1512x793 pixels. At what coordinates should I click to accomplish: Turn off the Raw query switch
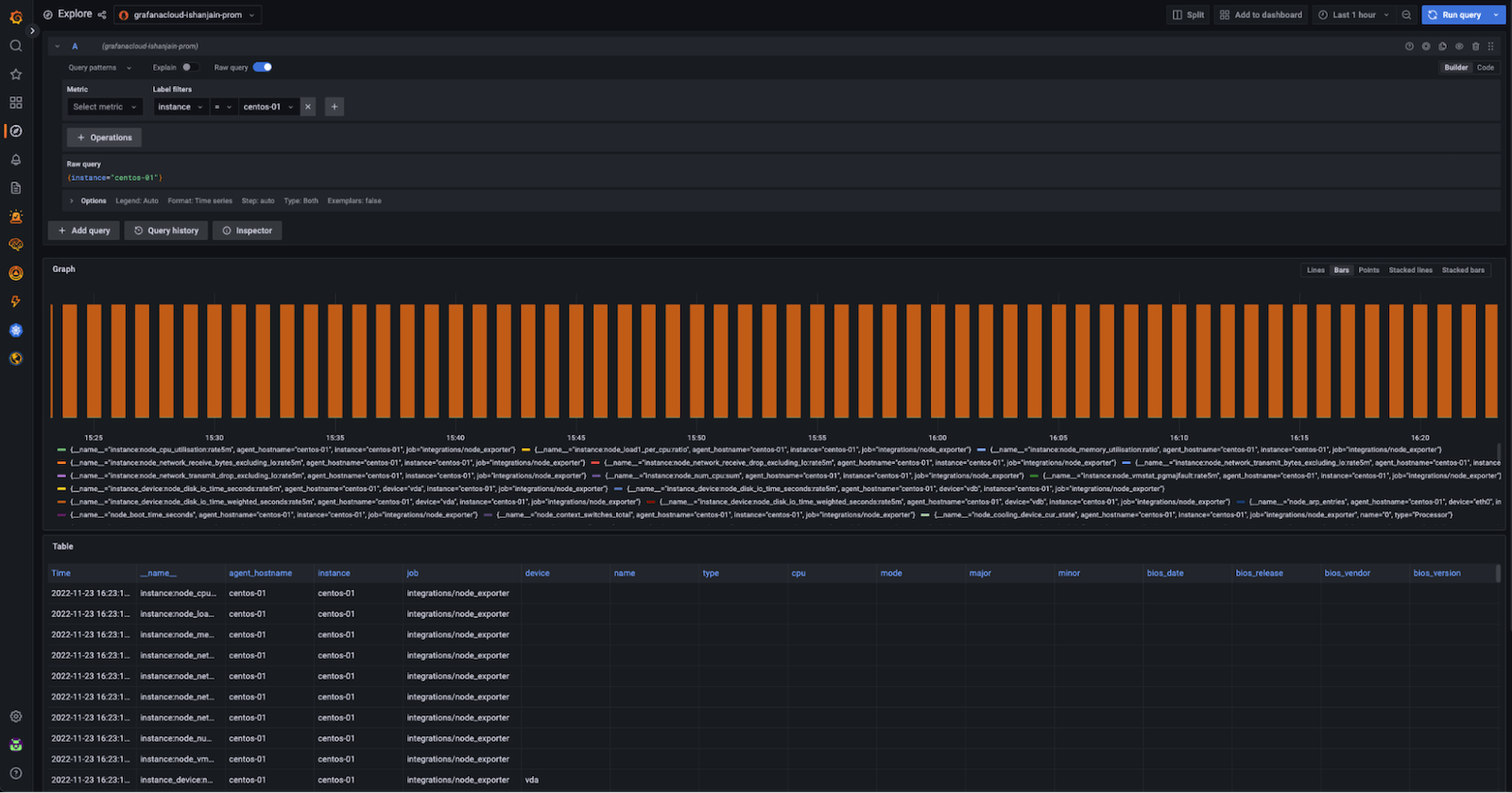click(x=263, y=67)
